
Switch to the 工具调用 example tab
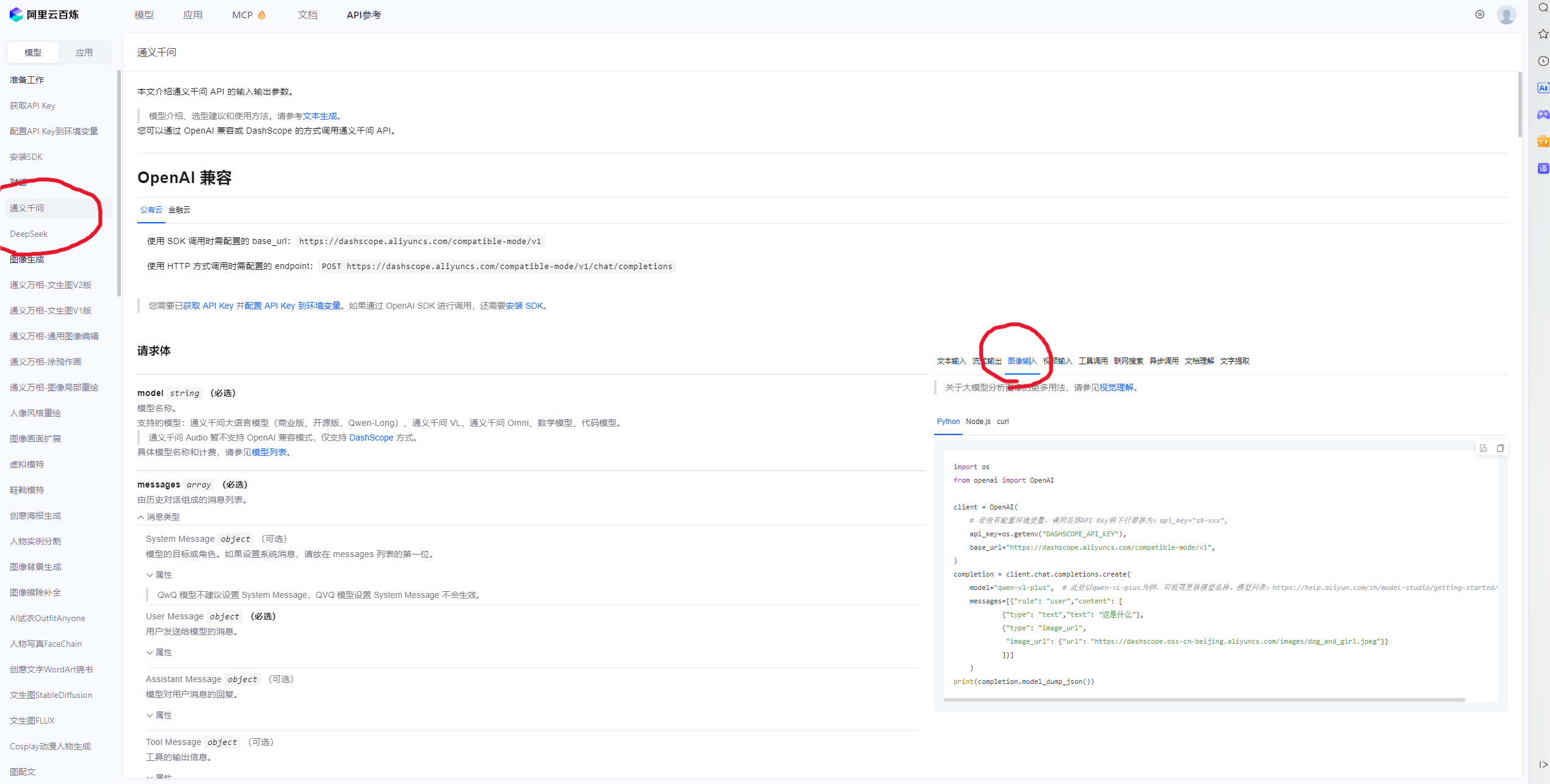1093,361
